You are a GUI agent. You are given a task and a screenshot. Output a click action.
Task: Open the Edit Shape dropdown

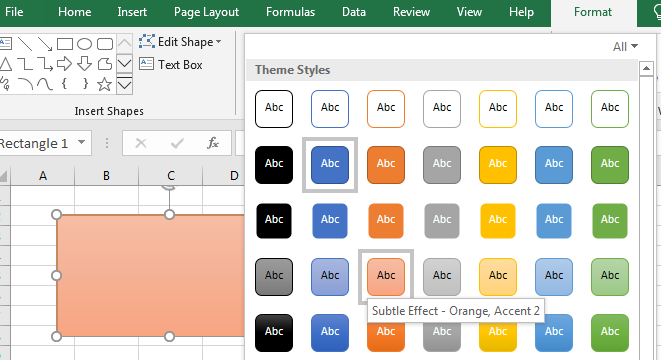[x=180, y=42]
